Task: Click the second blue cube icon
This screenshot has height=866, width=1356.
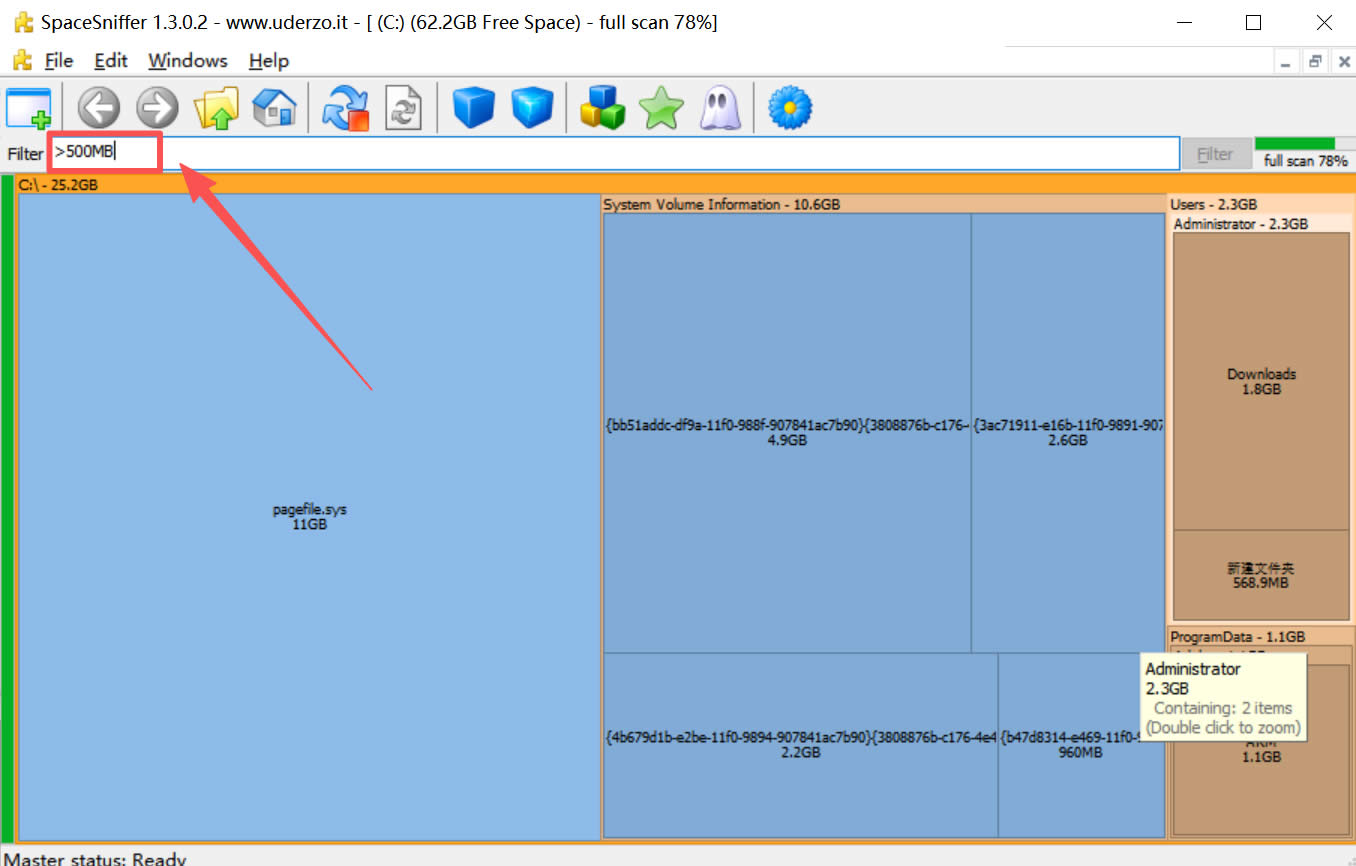Action: 532,108
